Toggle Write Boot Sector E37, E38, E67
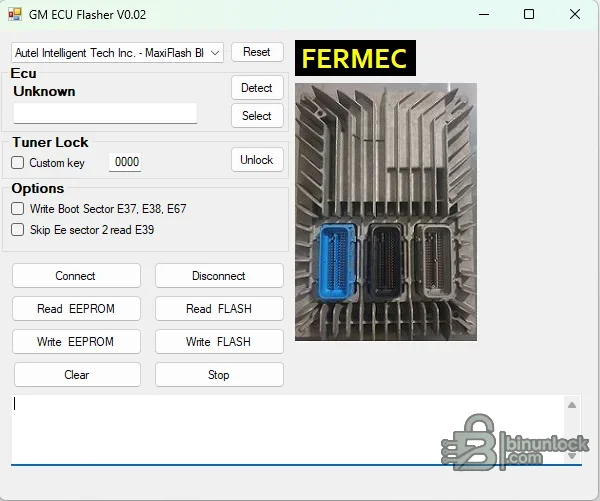600x501 pixels. pyautogui.click(x=18, y=209)
